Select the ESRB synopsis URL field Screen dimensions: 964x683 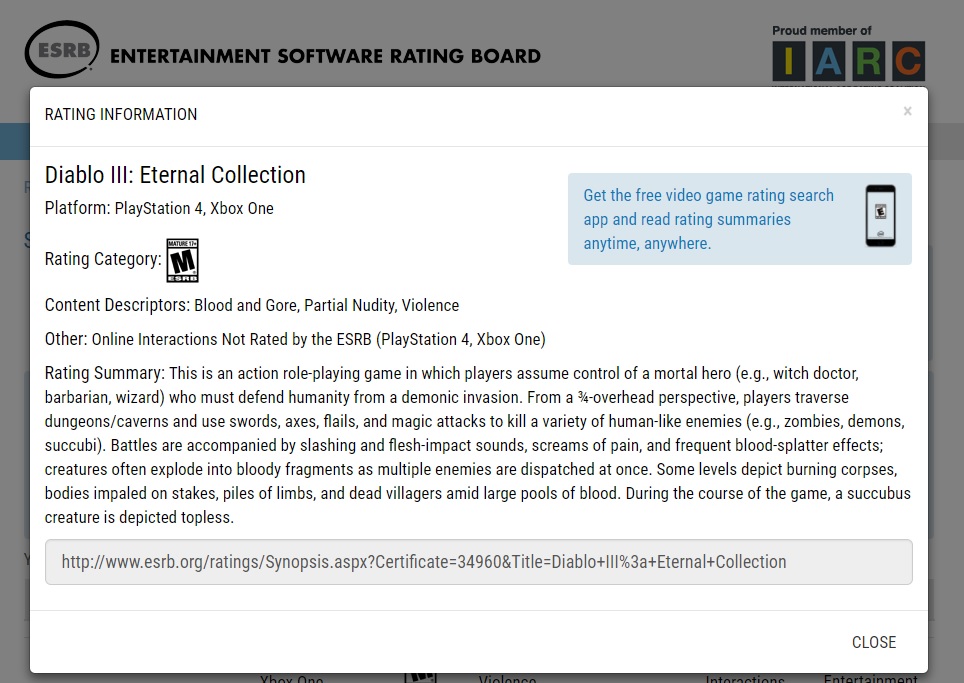[478, 562]
